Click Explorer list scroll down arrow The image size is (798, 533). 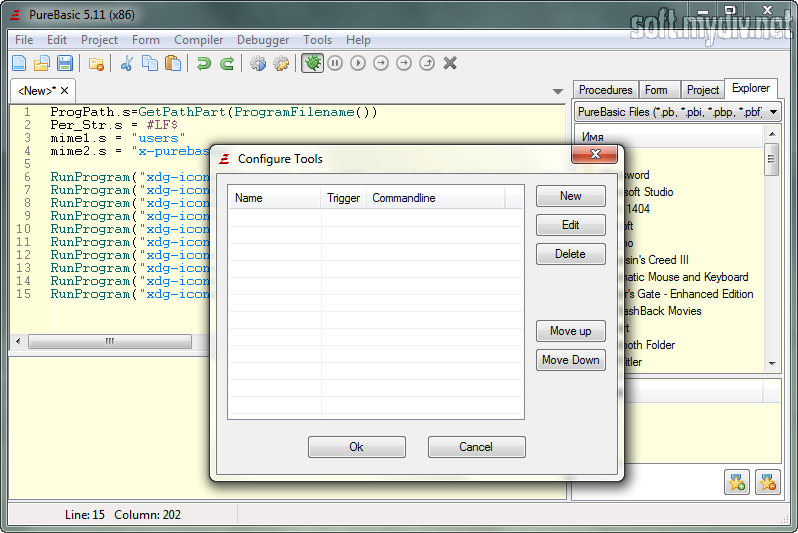tap(772, 363)
